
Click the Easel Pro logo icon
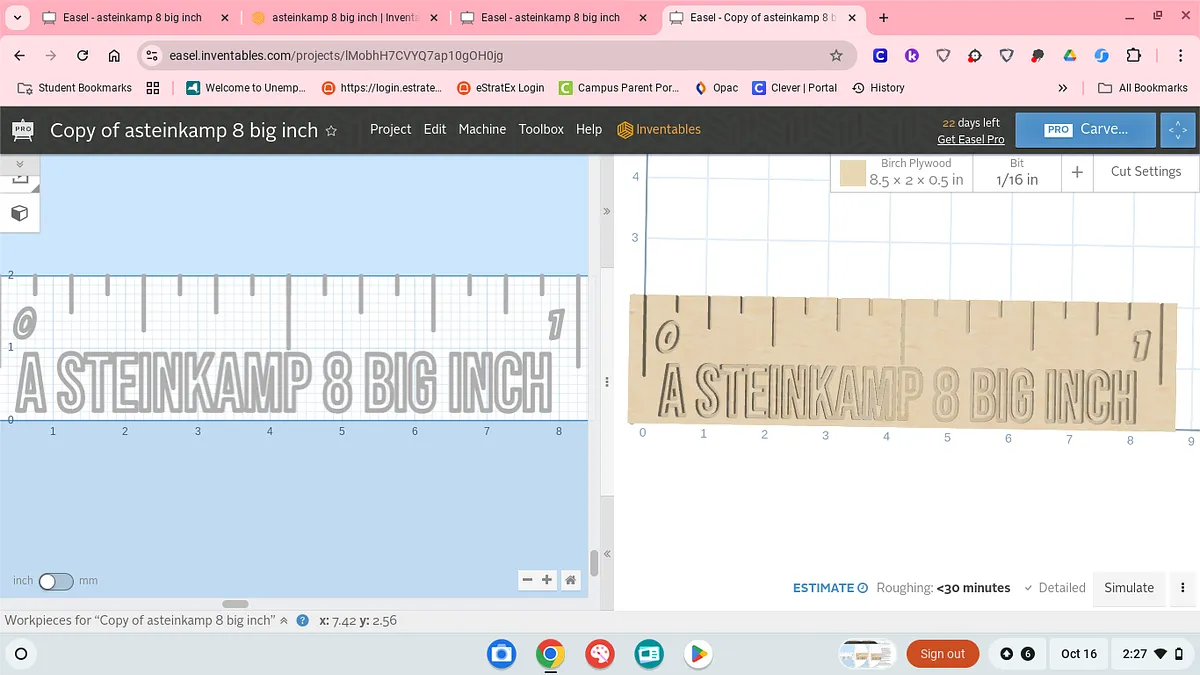22,130
